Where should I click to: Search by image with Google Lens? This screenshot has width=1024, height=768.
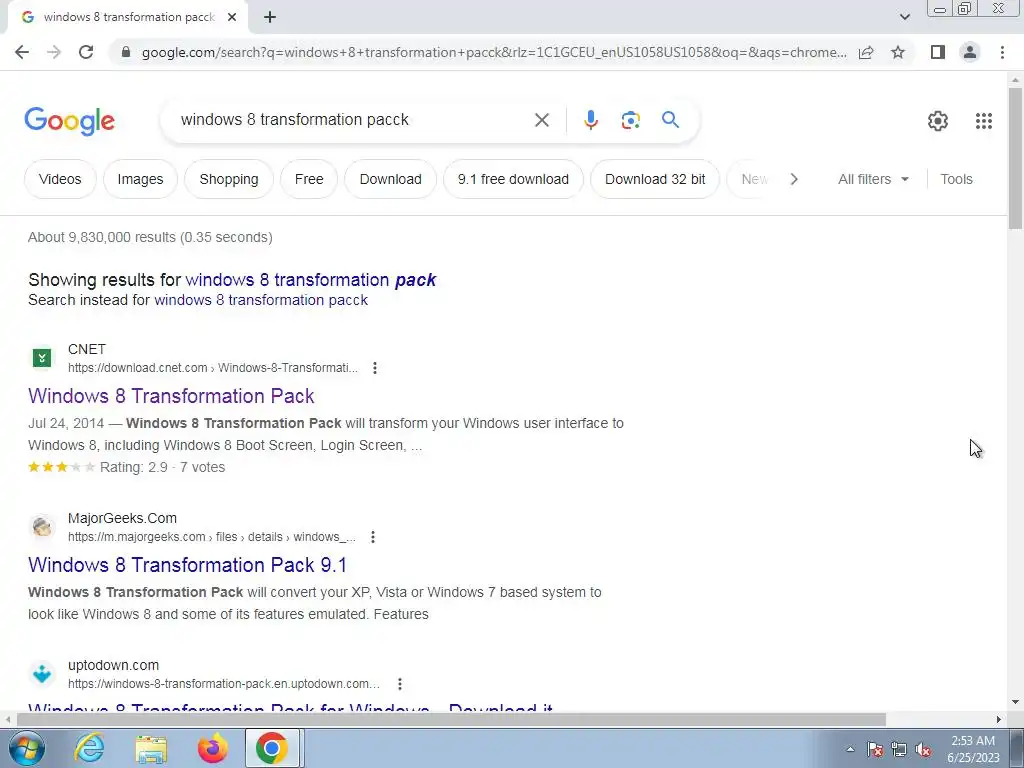630,120
